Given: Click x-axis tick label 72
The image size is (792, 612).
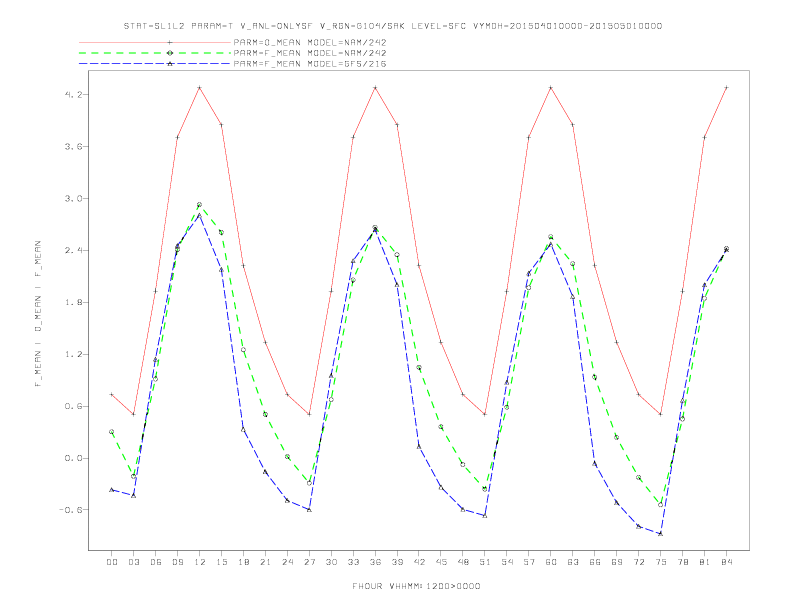Looking at the screenshot, I should (x=639, y=562).
